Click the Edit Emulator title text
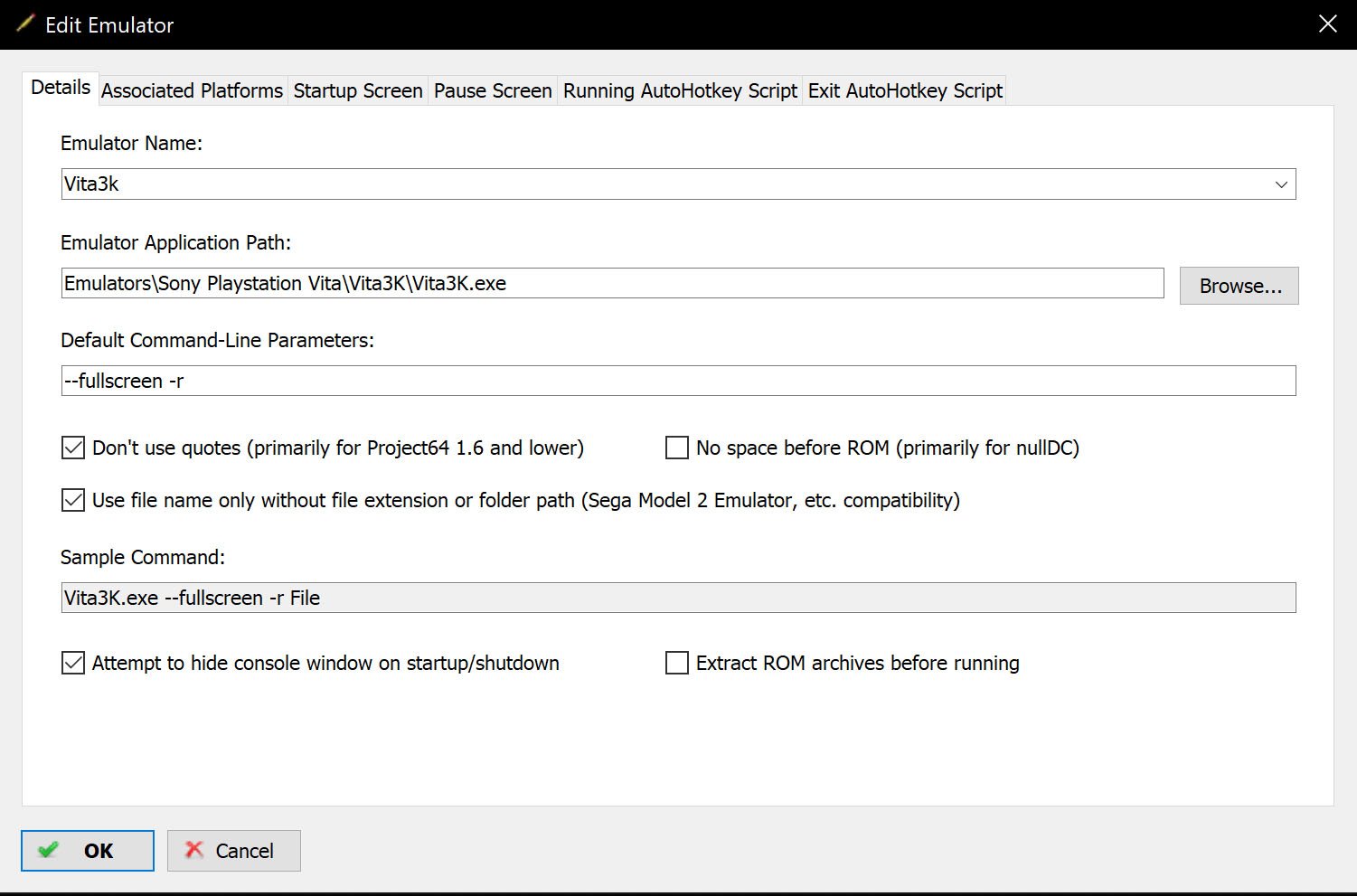 coord(109,25)
